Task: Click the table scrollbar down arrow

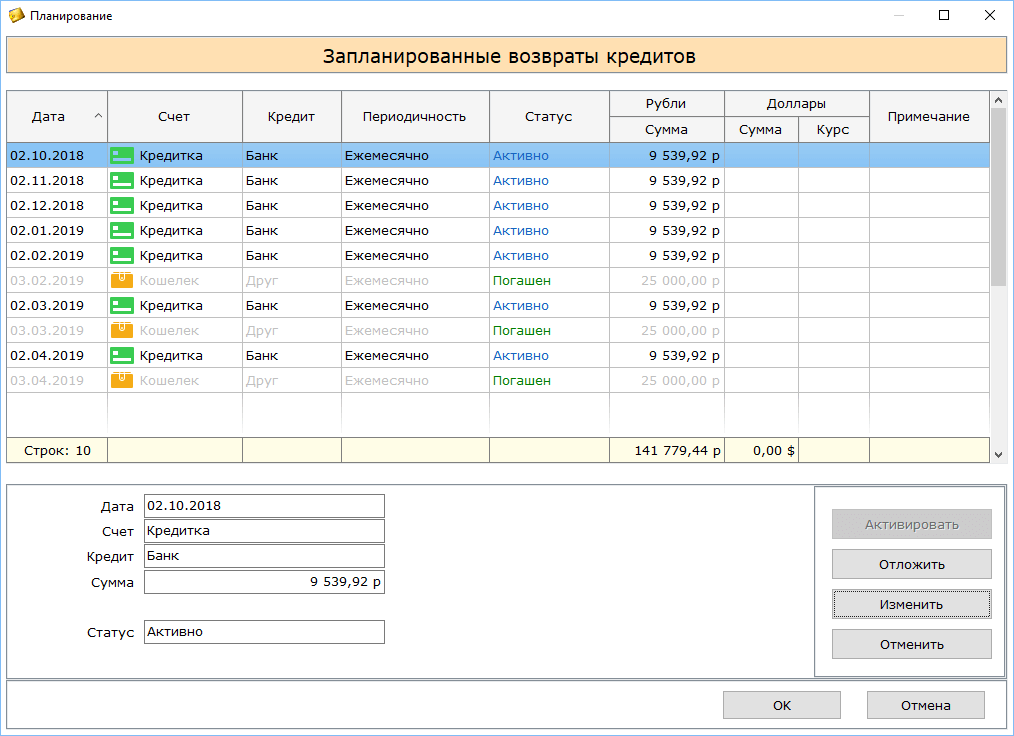Action: coord(998,455)
